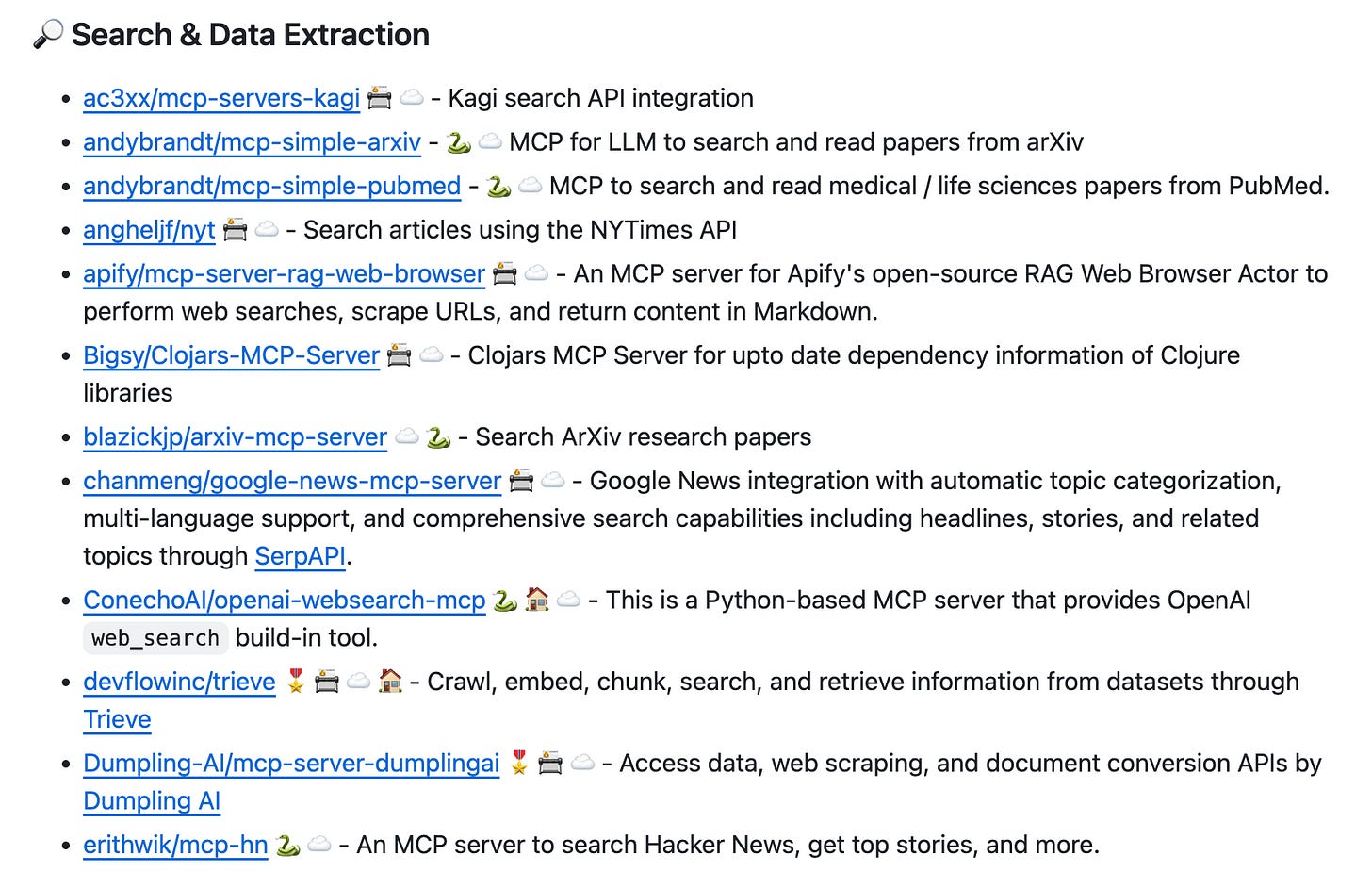Click the cloud icon beside angheljf/nyt
The width and height of the screenshot is (1372, 872).
pyautogui.click(x=268, y=229)
